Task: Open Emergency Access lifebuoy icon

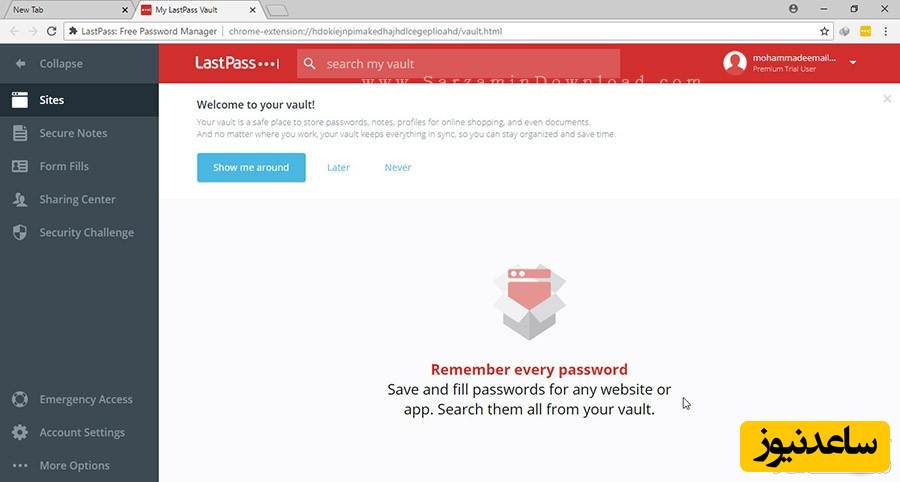Action: click(x=20, y=399)
